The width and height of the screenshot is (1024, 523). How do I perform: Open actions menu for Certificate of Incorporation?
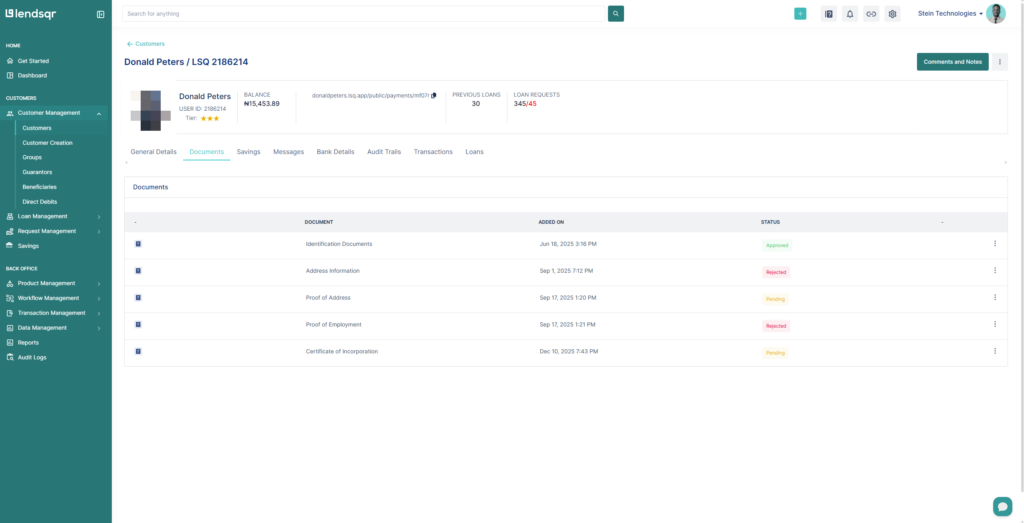click(x=995, y=351)
